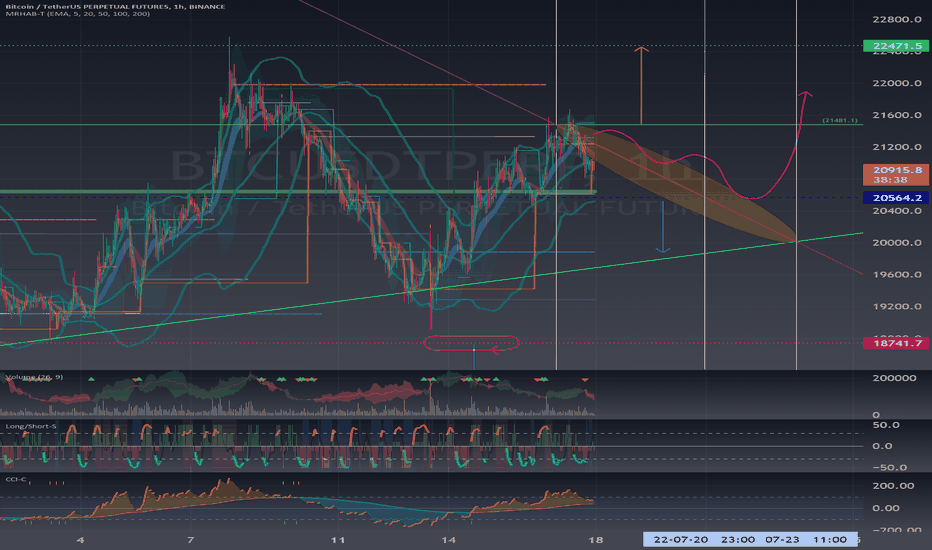This screenshot has height=550, width=932.
Task: Click the 0.00 CCI scale value
Action: (x=886, y=508)
